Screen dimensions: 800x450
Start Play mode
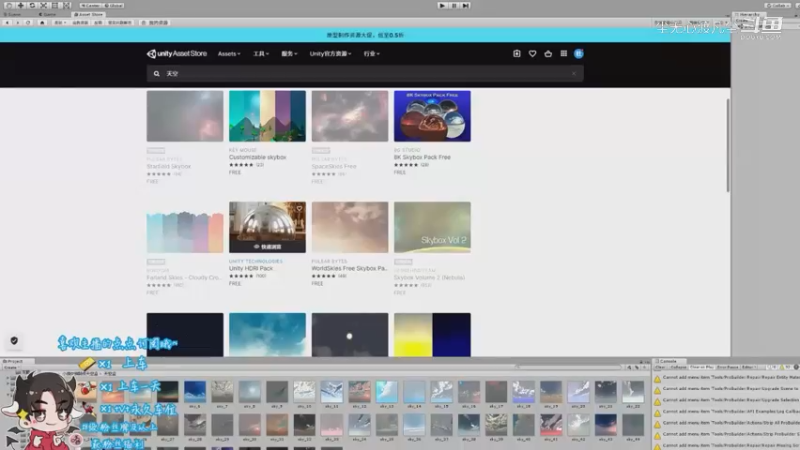coord(442,6)
